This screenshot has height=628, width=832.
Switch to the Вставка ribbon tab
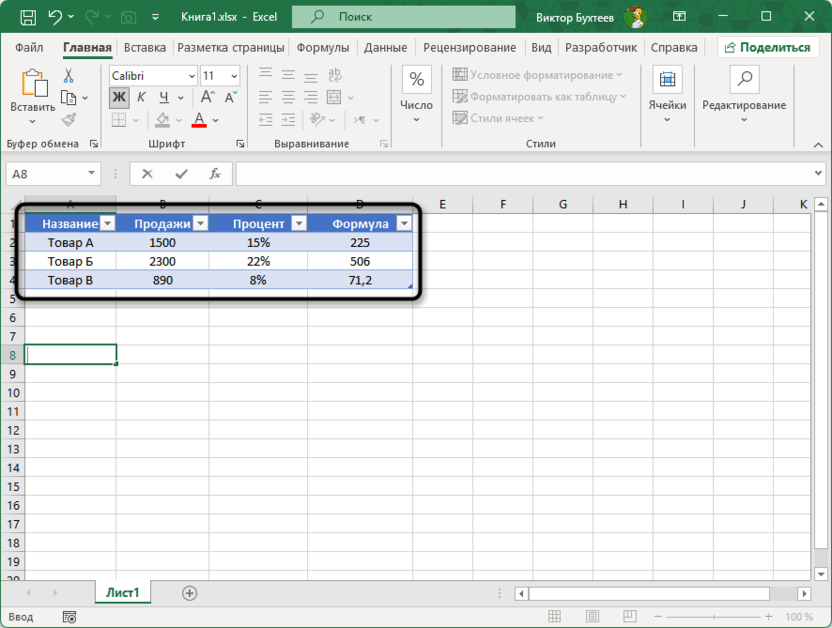tap(145, 47)
